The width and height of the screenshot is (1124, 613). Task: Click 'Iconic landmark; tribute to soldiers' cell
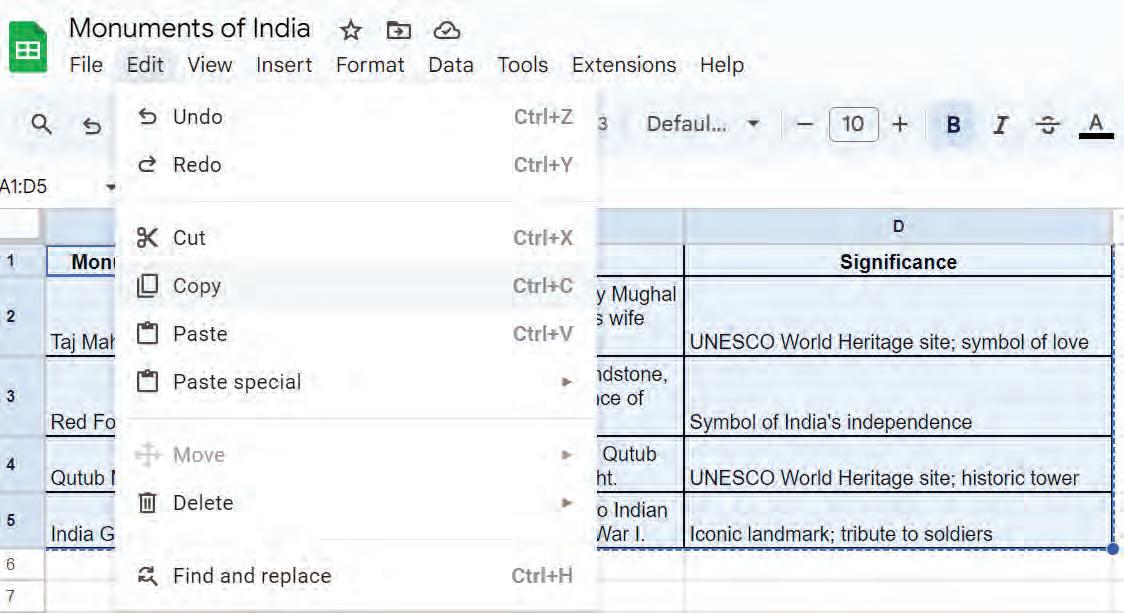click(x=898, y=521)
